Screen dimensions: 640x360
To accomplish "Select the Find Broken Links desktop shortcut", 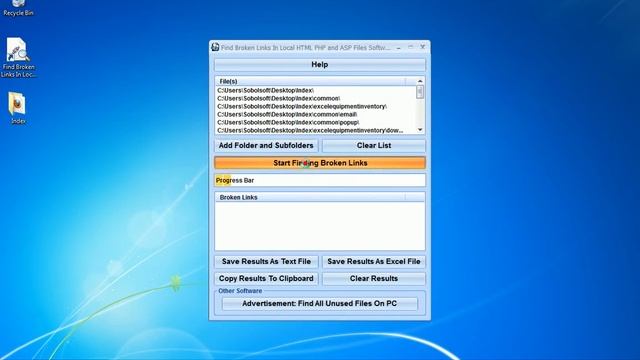I will click(18, 57).
